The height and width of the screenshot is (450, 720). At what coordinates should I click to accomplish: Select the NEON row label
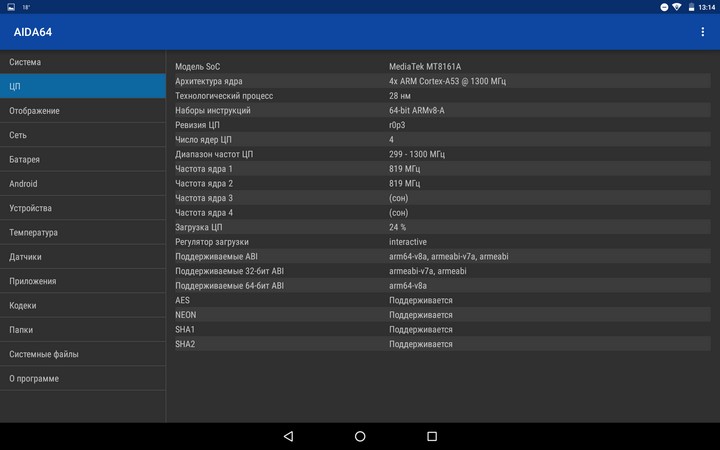tap(186, 315)
